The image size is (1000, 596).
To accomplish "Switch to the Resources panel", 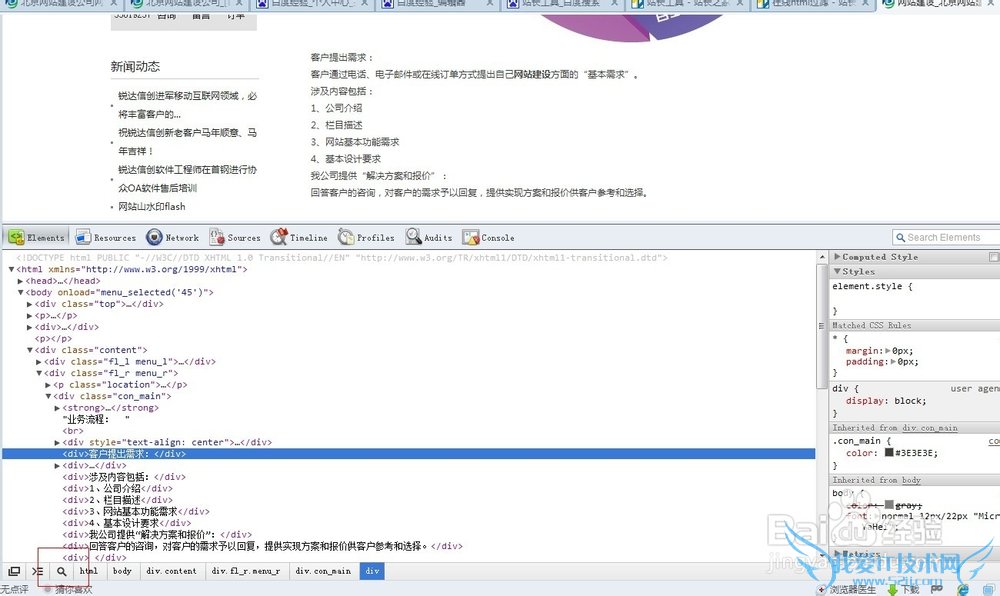I will (106, 238).
